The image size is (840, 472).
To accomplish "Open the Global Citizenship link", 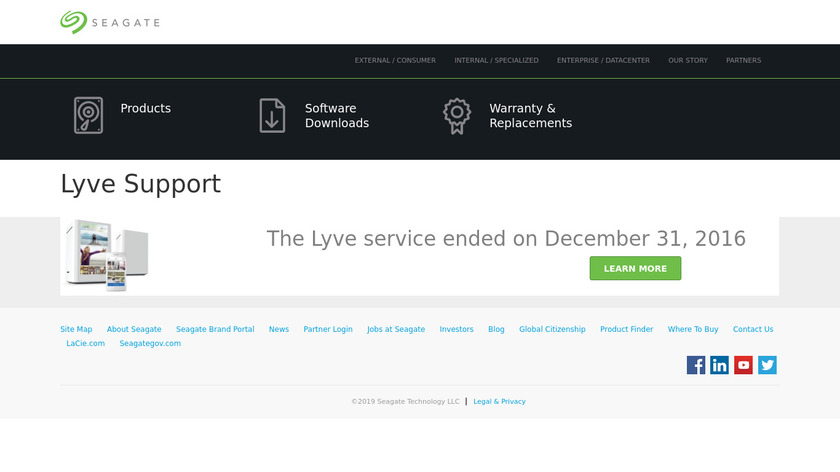I will [552, 329].
